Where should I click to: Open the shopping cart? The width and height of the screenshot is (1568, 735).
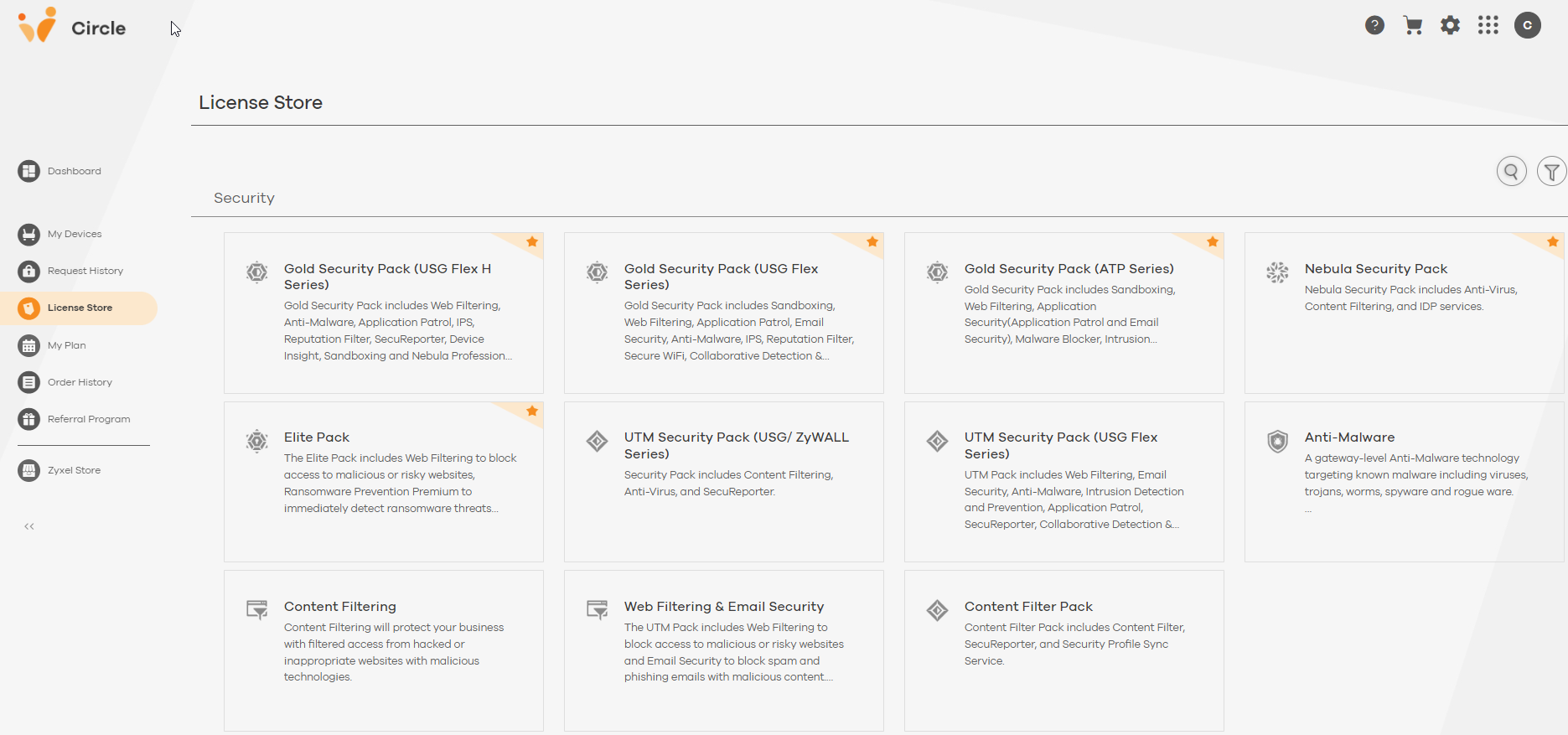[x=1413, y=25]
